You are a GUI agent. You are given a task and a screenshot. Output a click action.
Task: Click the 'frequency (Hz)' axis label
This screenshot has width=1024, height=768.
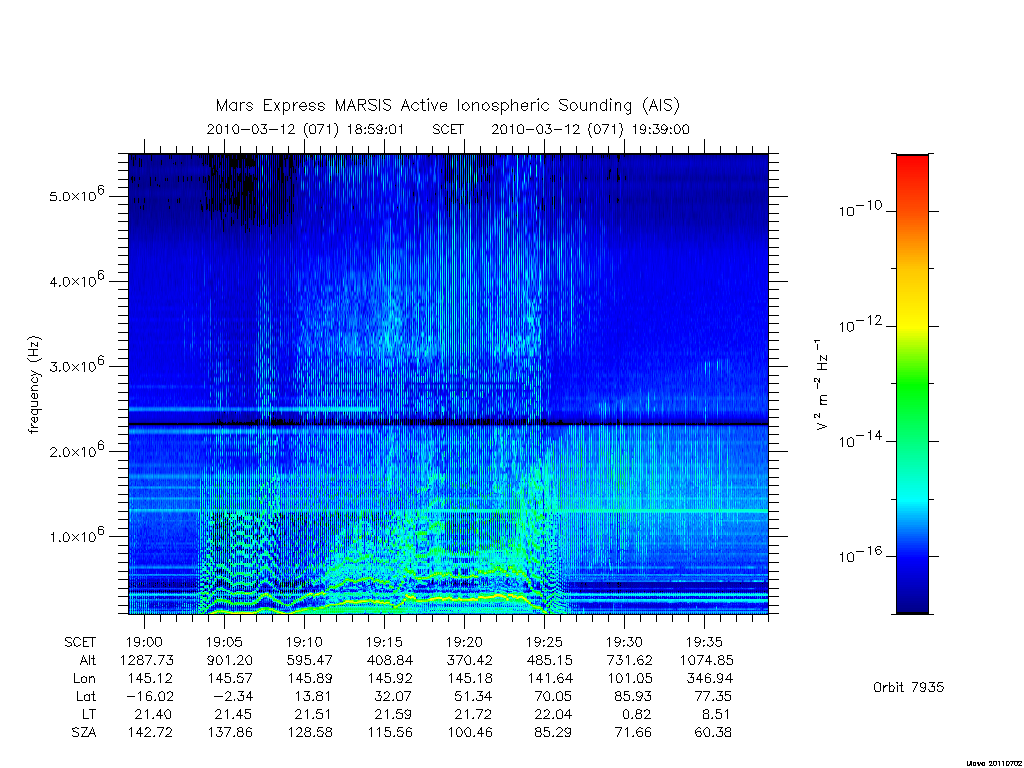tap(34, 385)
